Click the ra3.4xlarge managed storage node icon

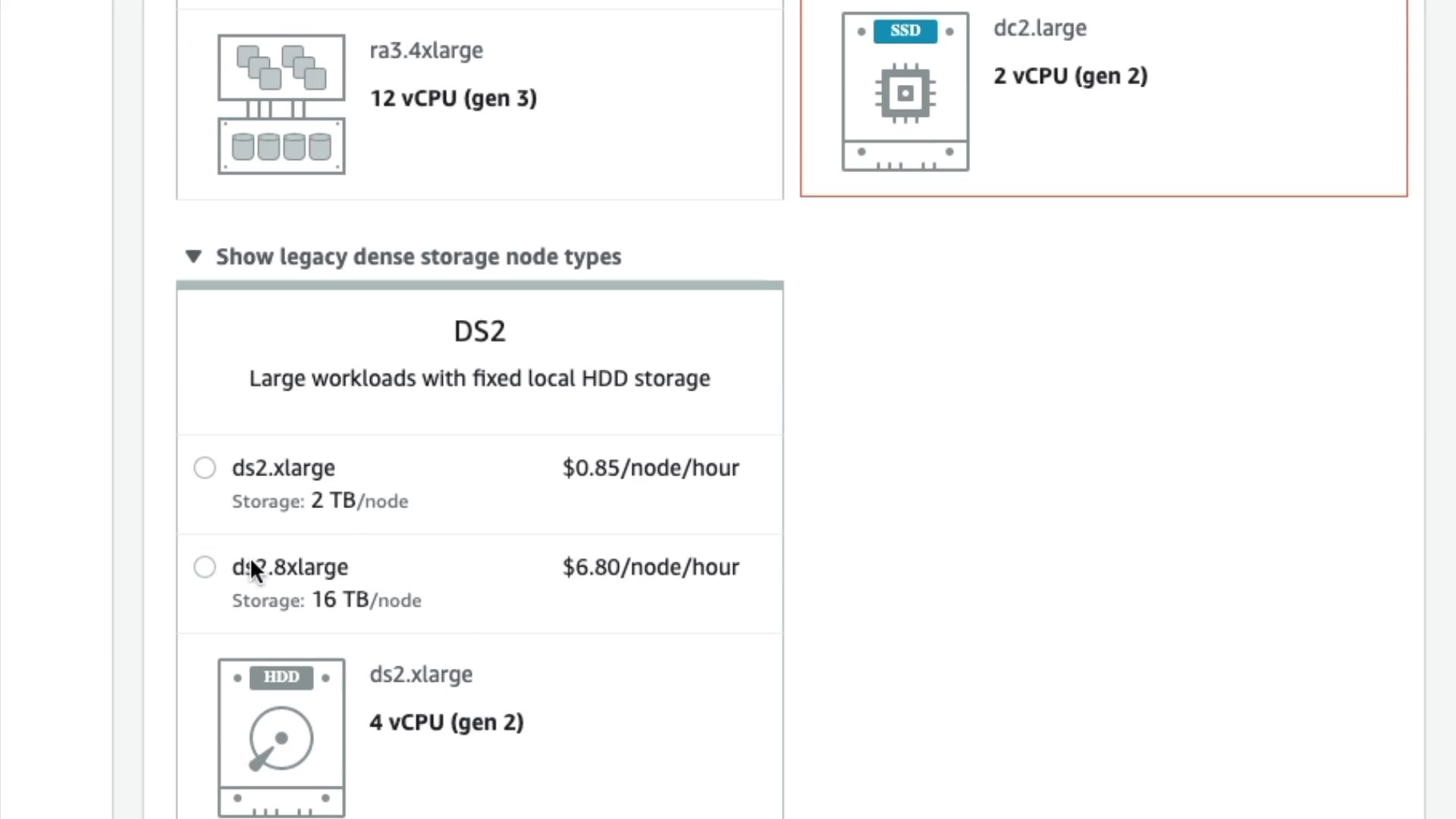281,104
